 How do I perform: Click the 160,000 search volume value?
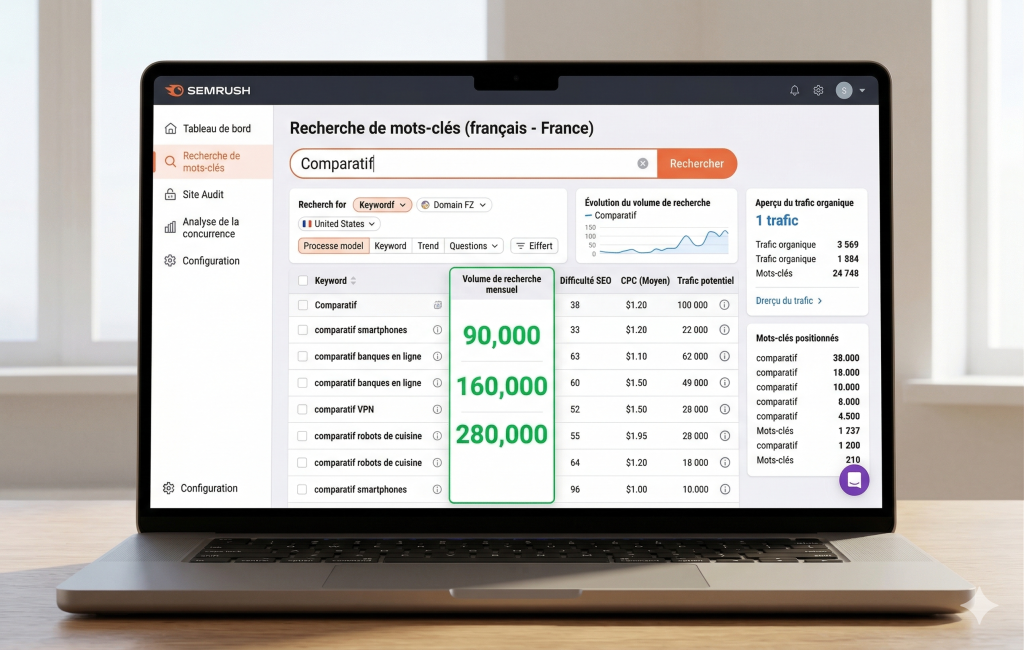point(502,386)
